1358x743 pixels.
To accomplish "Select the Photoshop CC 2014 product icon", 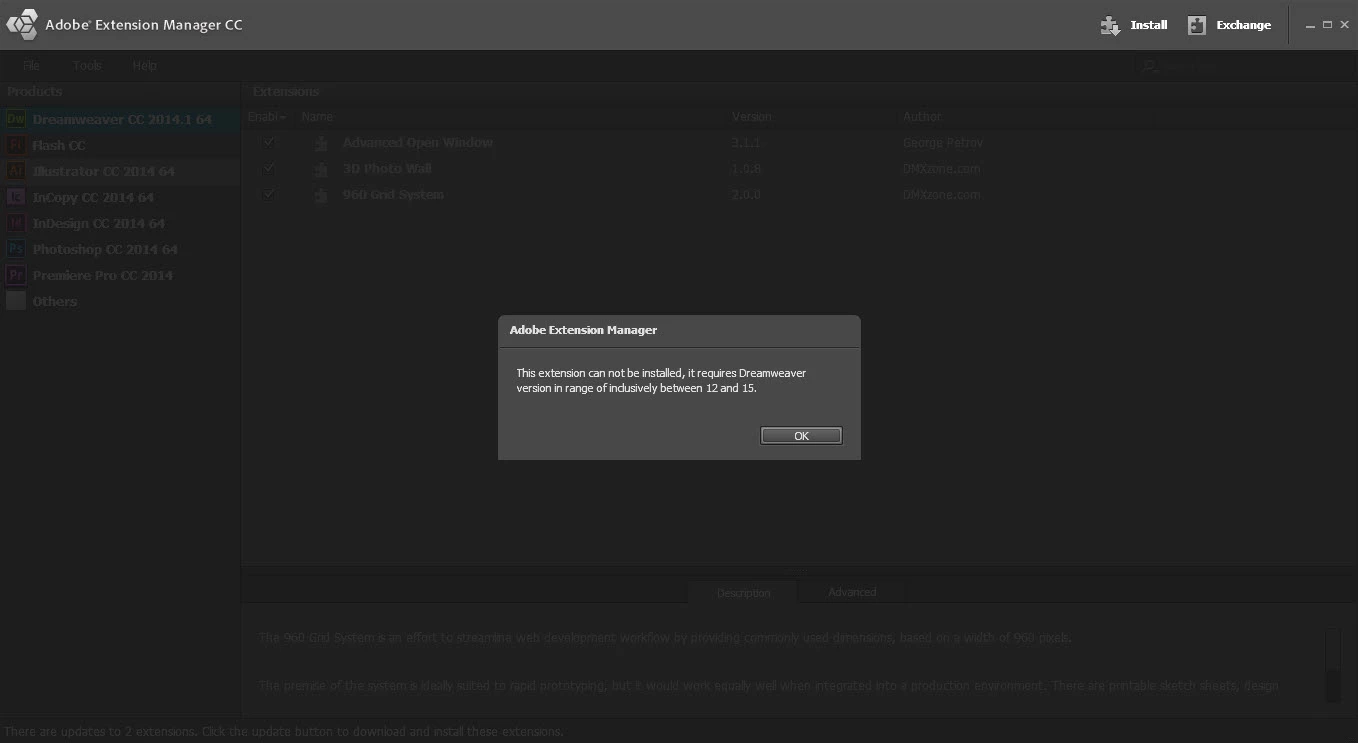I will [x=16, y=249].
